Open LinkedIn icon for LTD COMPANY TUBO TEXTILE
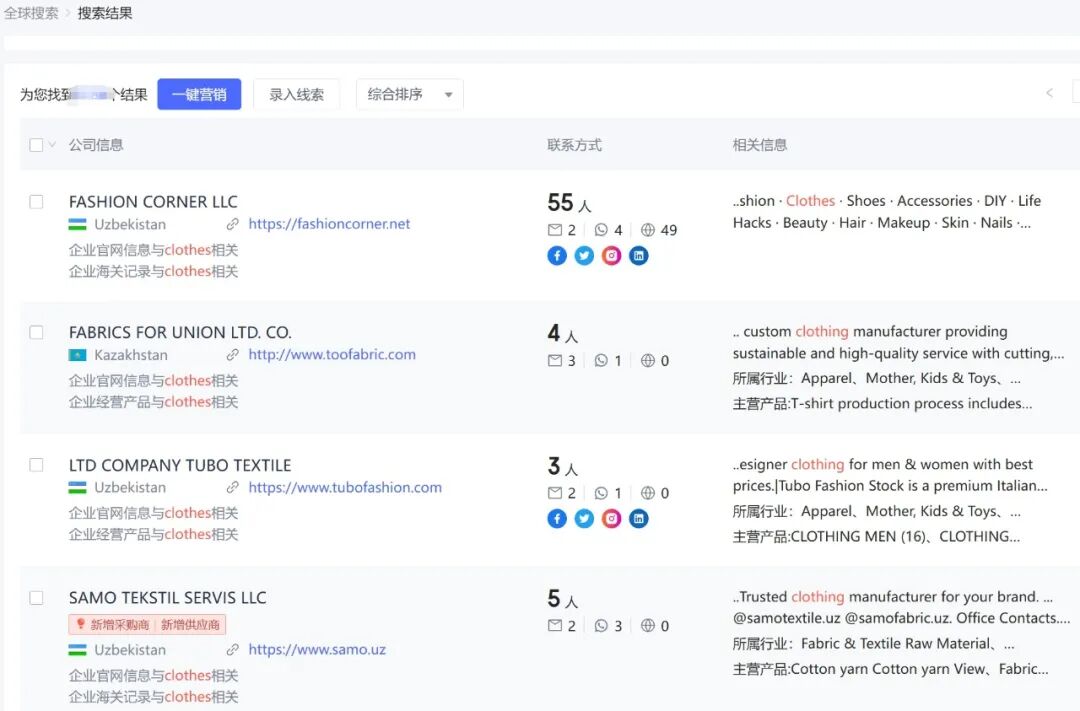Viewport: 1080px width, 711px height. (x=638, y=519)
